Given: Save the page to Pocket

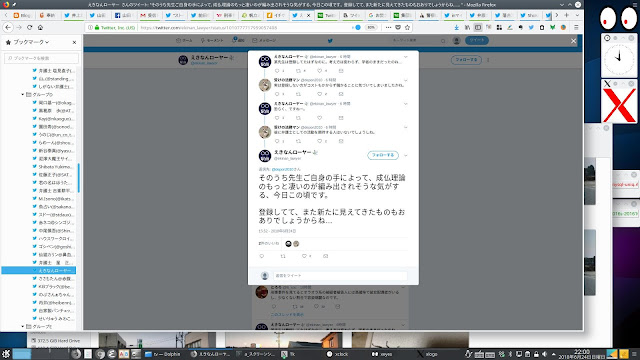Looking at the screenshot, I should click(398, 27).
